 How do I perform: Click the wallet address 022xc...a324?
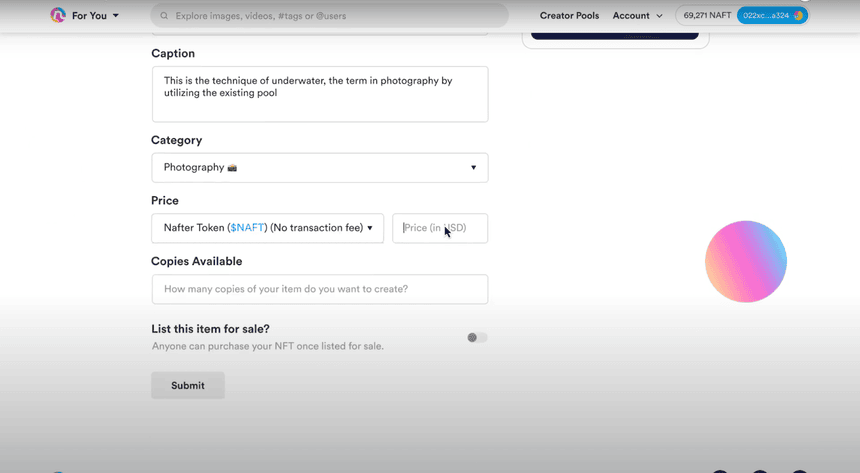765,16
